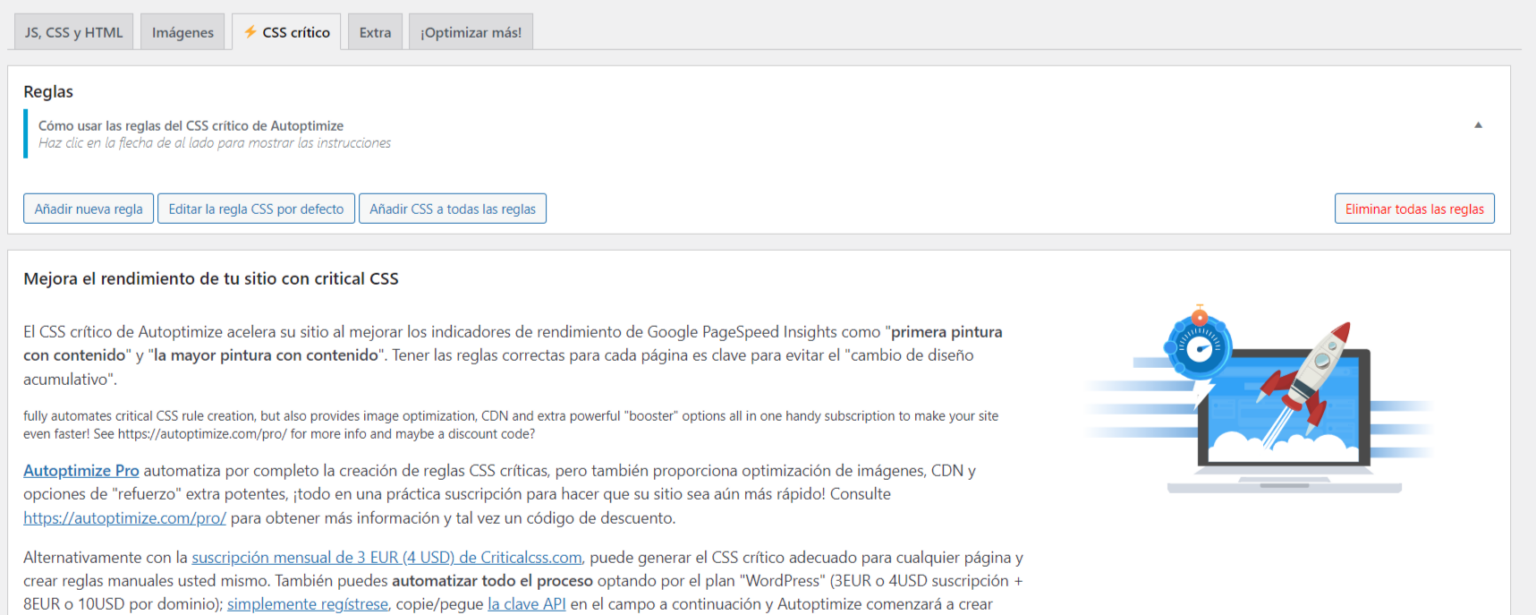Click "Eliminar todas las reglas"

pos(1414,208)
